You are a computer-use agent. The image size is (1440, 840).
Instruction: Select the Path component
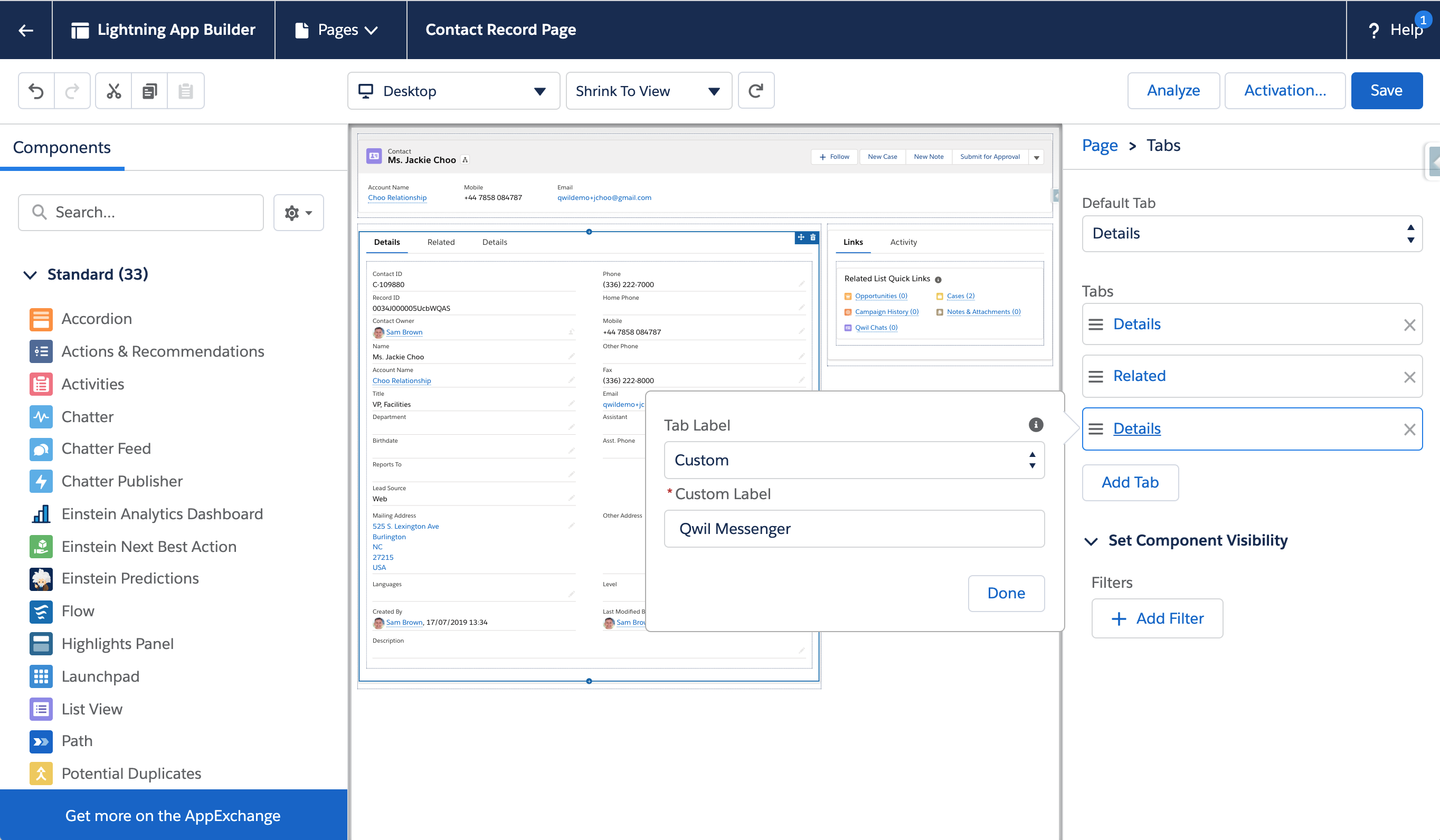tap(61, 741)
